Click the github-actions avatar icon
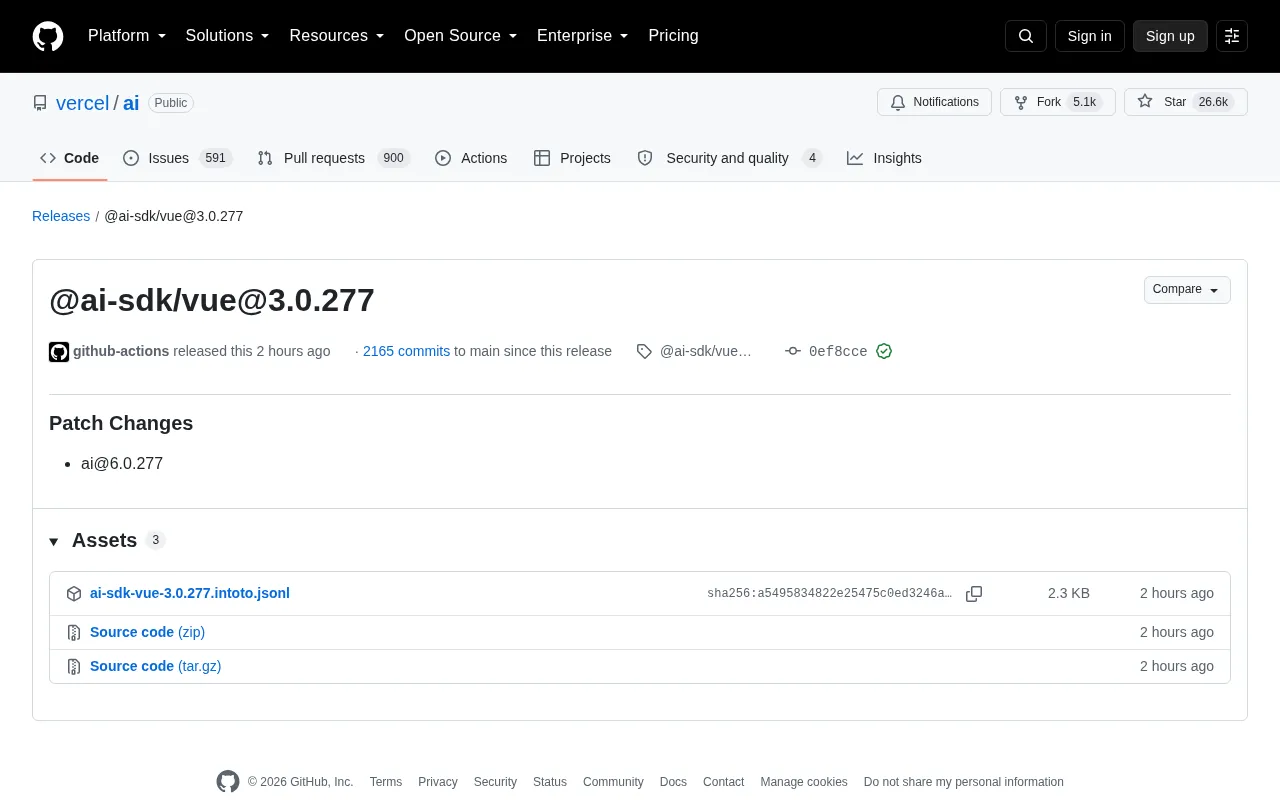 [x=59, y=352]
